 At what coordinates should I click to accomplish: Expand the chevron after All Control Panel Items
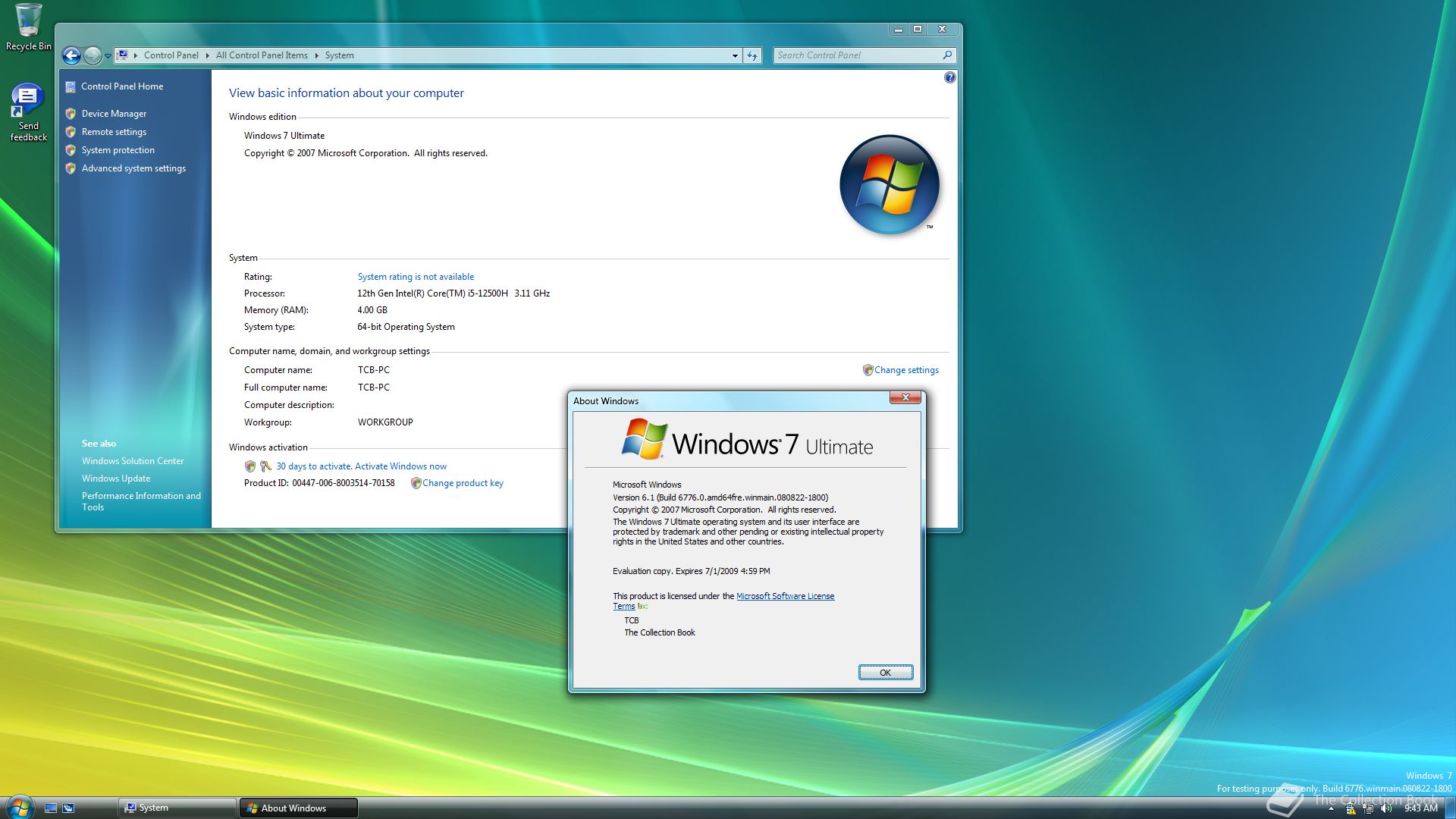(316, 55)
